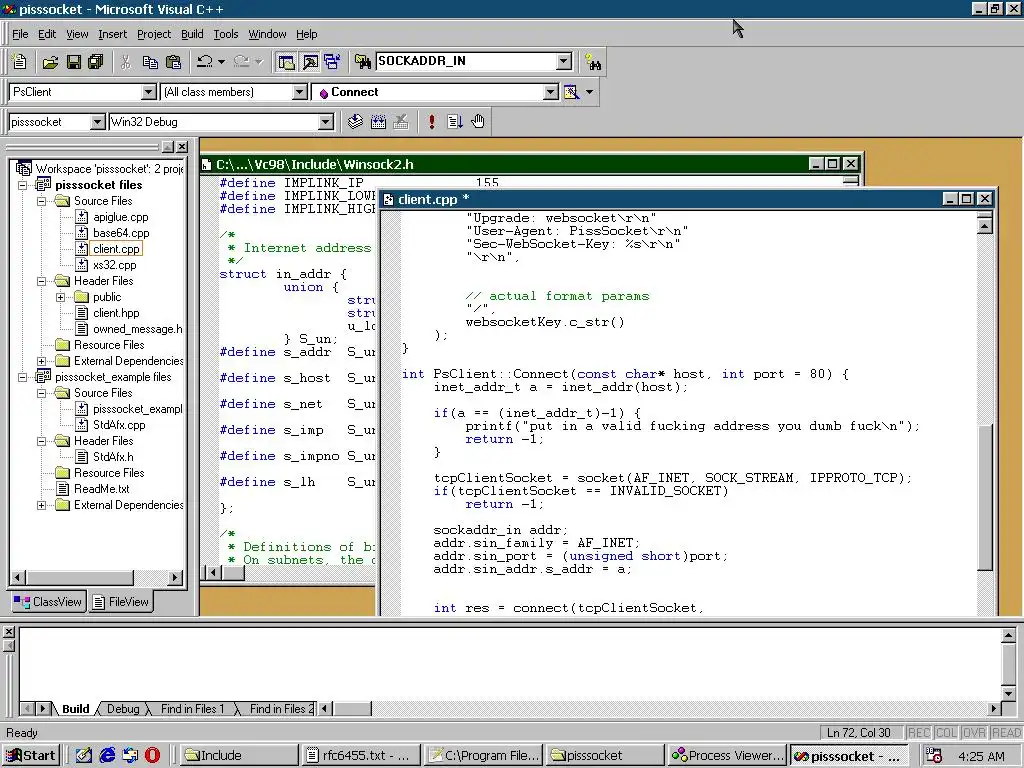Screen dimensions: 1024x768
Task: Insert a breakpoint with the hand icon
Action: (x=478, y=121)
